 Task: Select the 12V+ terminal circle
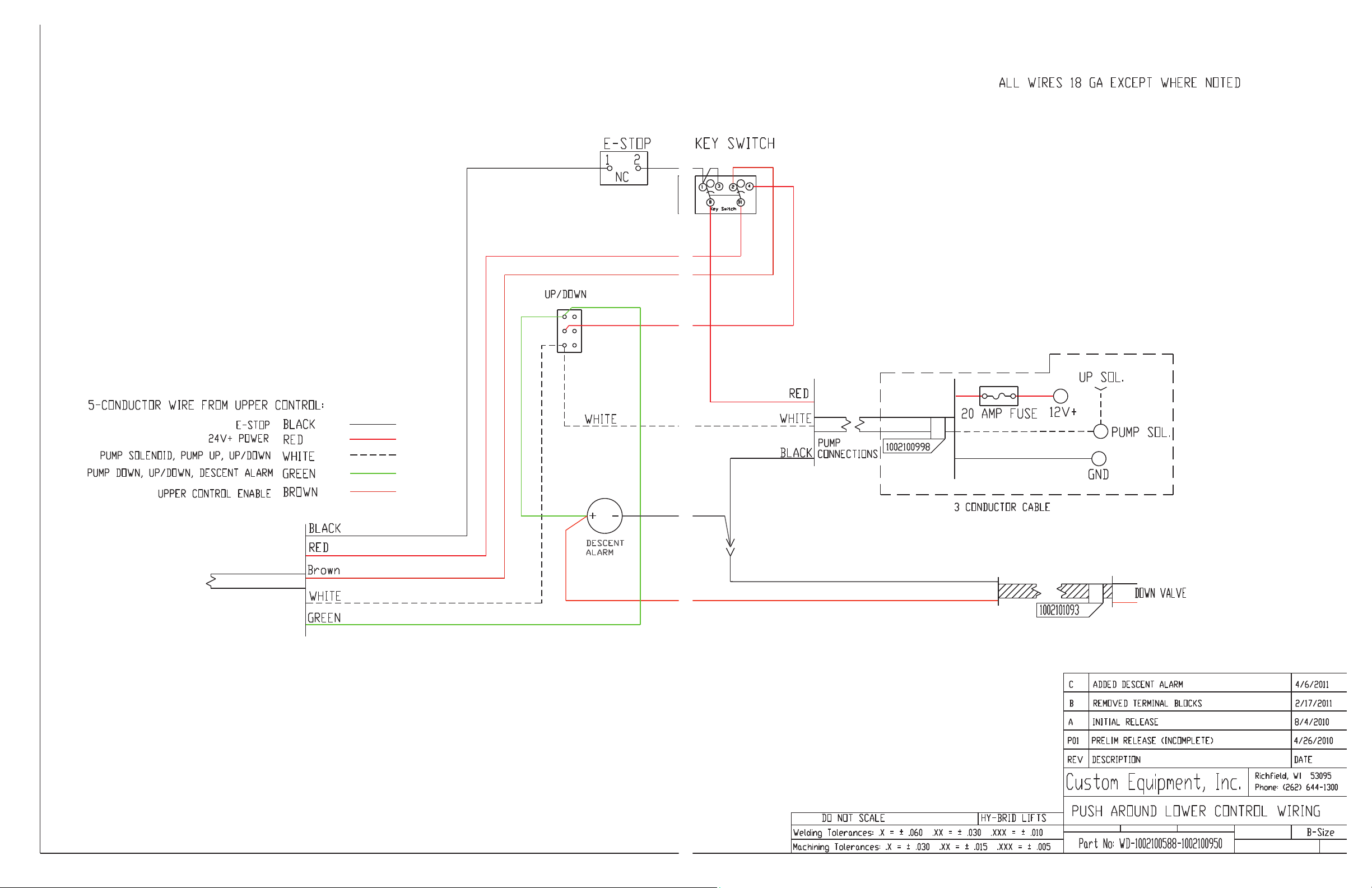(1060, 396)
